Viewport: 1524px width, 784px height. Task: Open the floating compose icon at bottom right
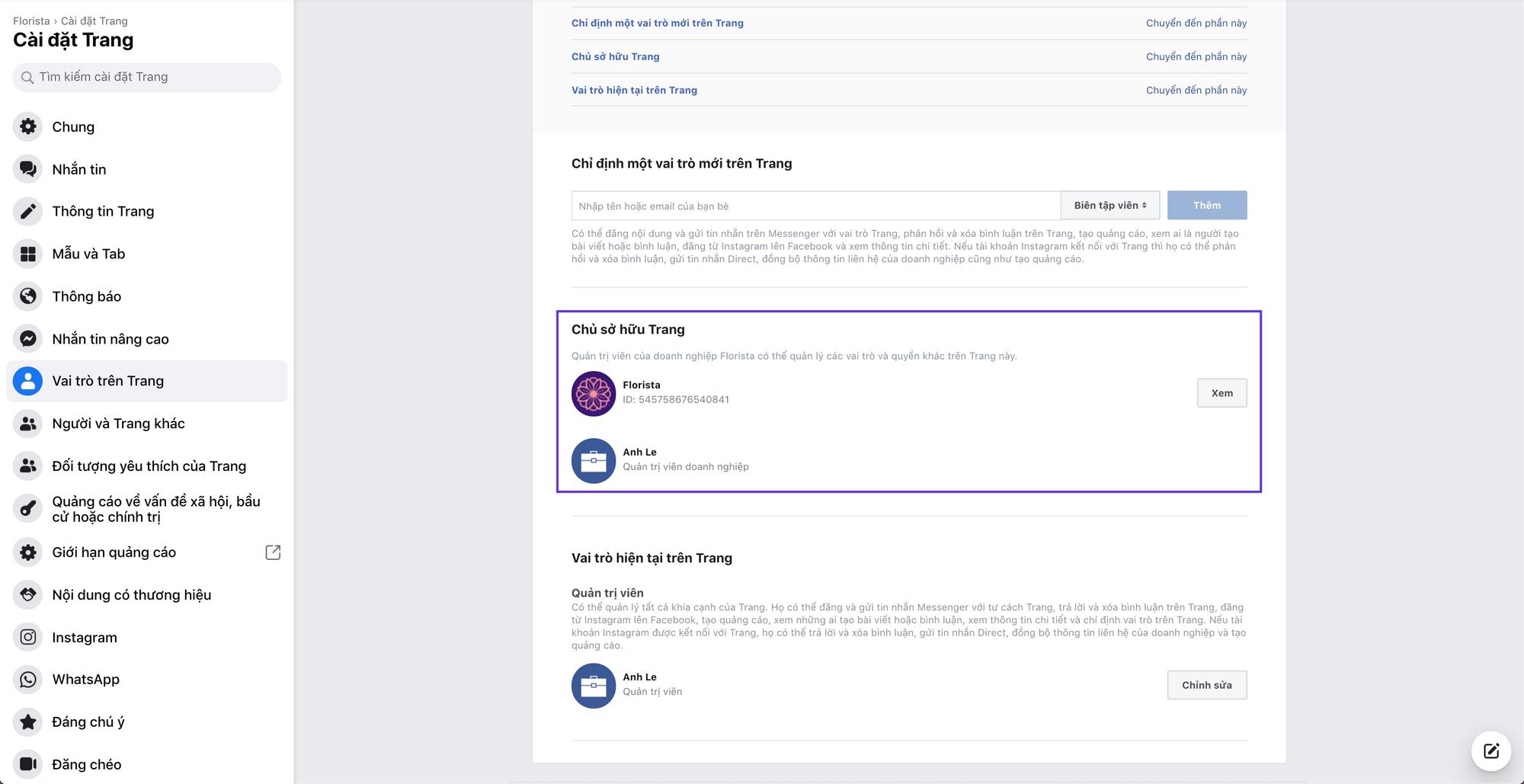point(1490,750)
